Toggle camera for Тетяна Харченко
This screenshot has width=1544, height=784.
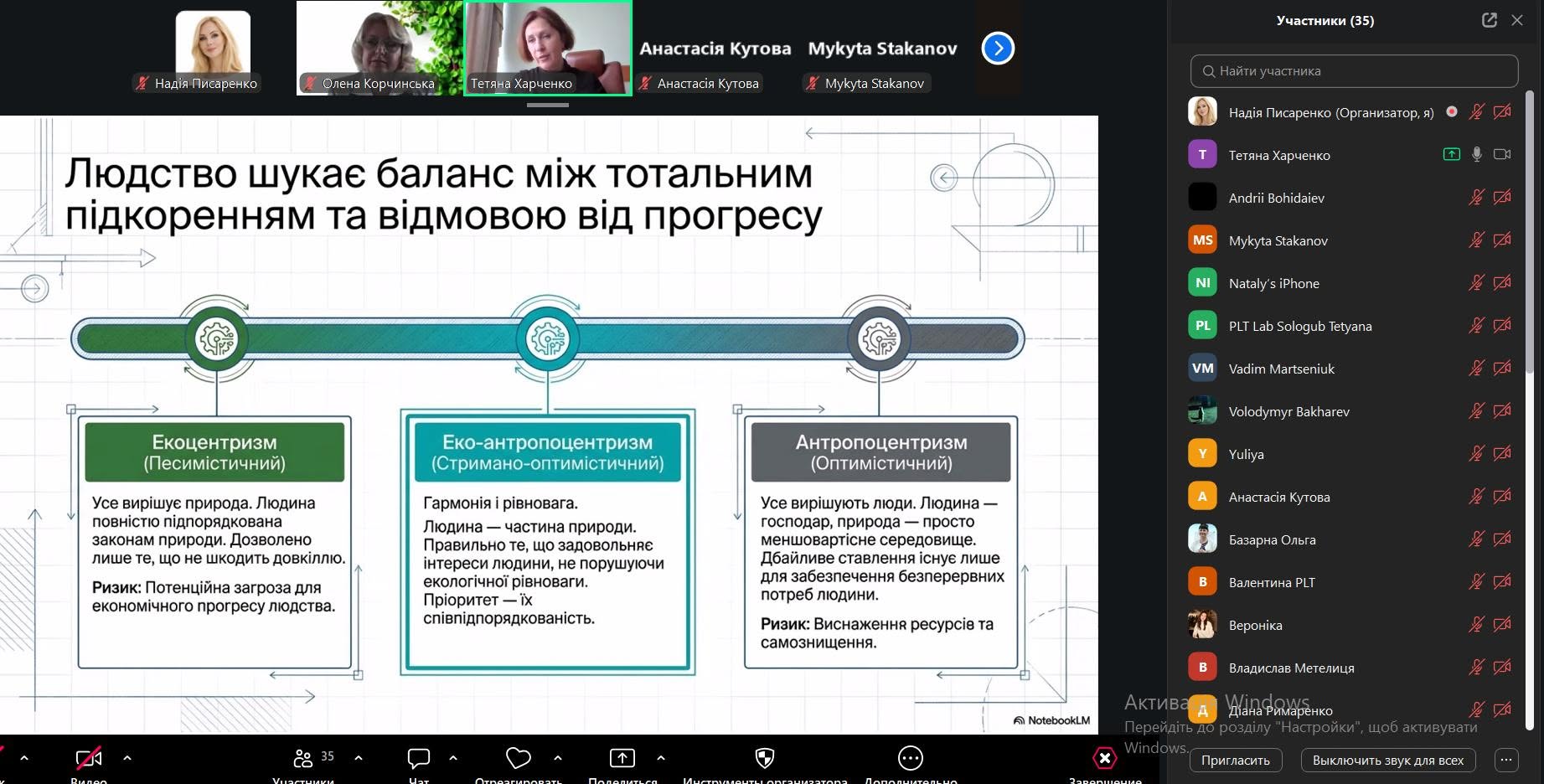(x=1502, y=154)
